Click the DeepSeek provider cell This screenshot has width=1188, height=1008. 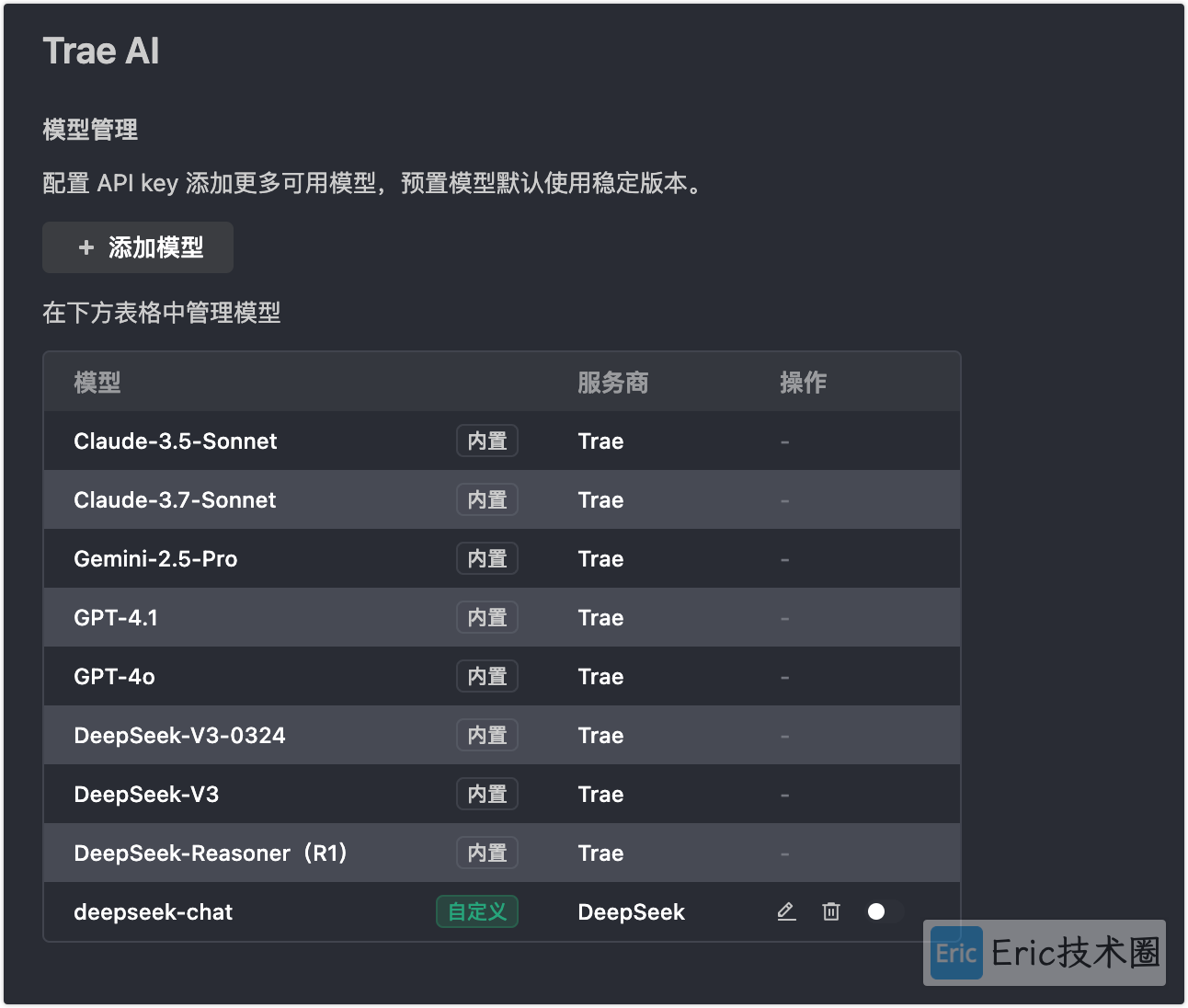tap(631, 912)
